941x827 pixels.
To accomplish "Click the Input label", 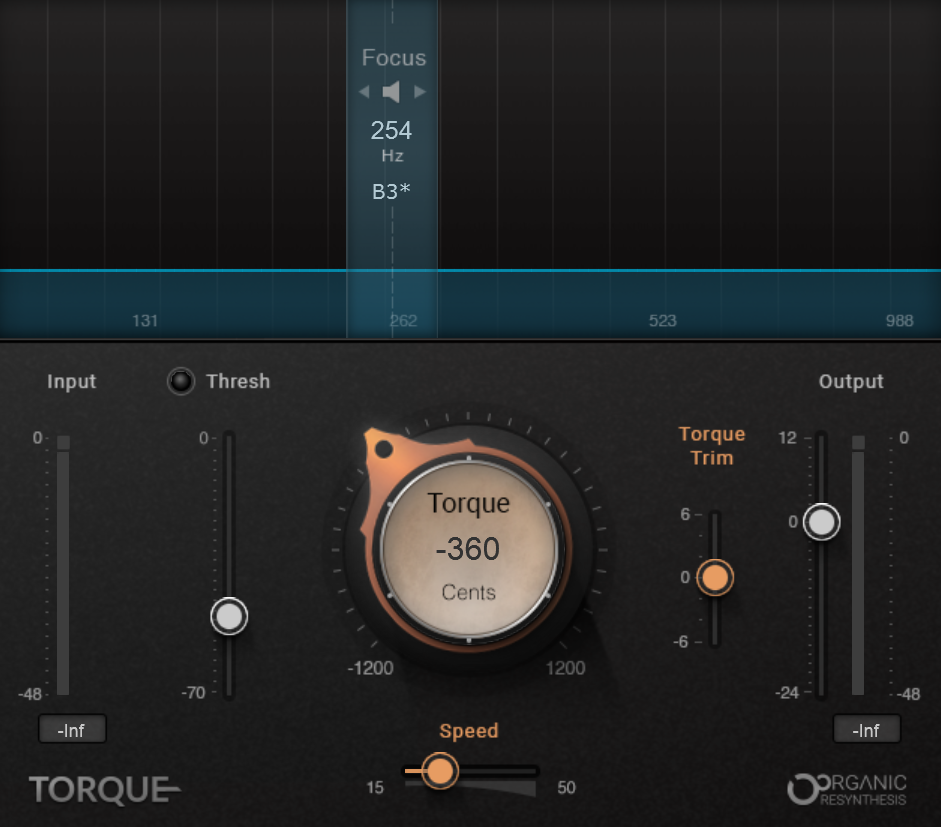I will 71,382.
